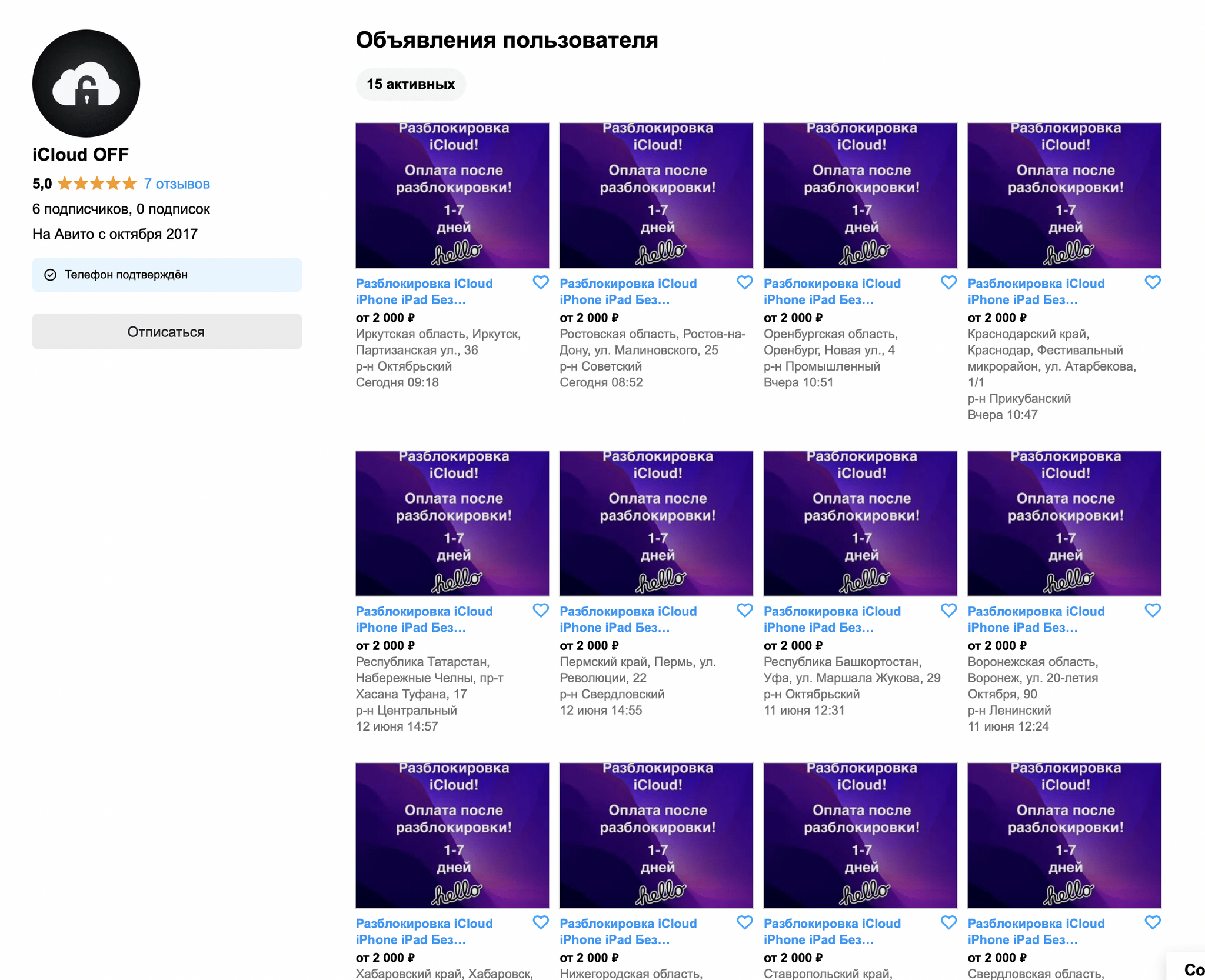This screenshot has height=980, width=1205.
Task: Click the Краснодар listing thumbnail image
Action: [1064, 195]
